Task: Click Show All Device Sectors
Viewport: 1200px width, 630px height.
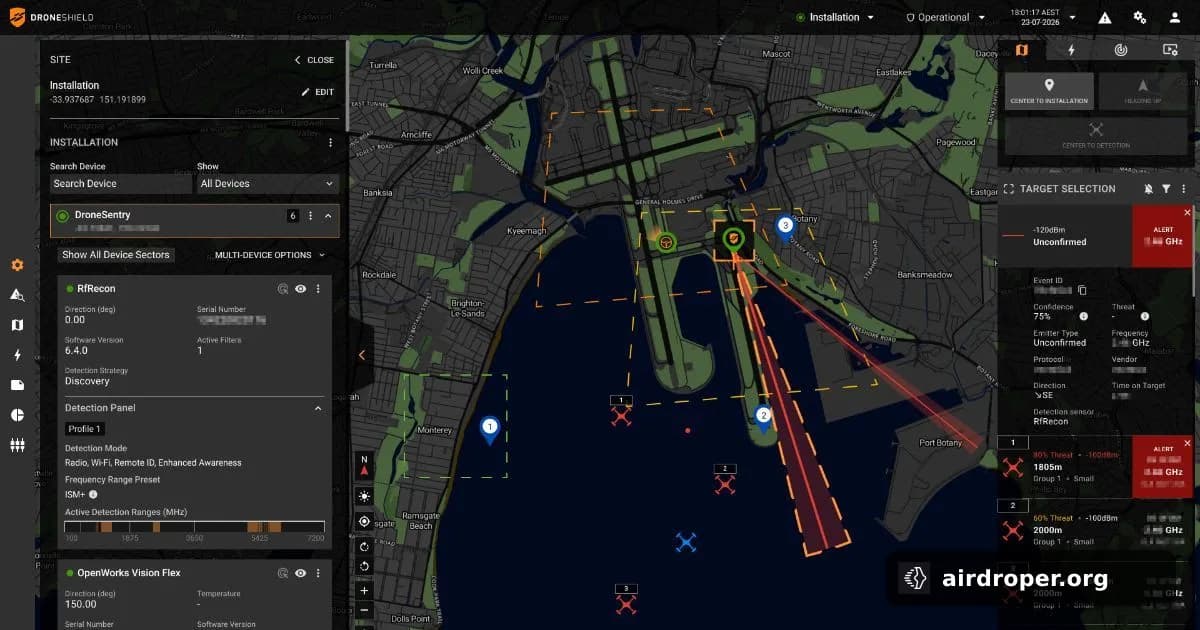Action: [116, 255]
